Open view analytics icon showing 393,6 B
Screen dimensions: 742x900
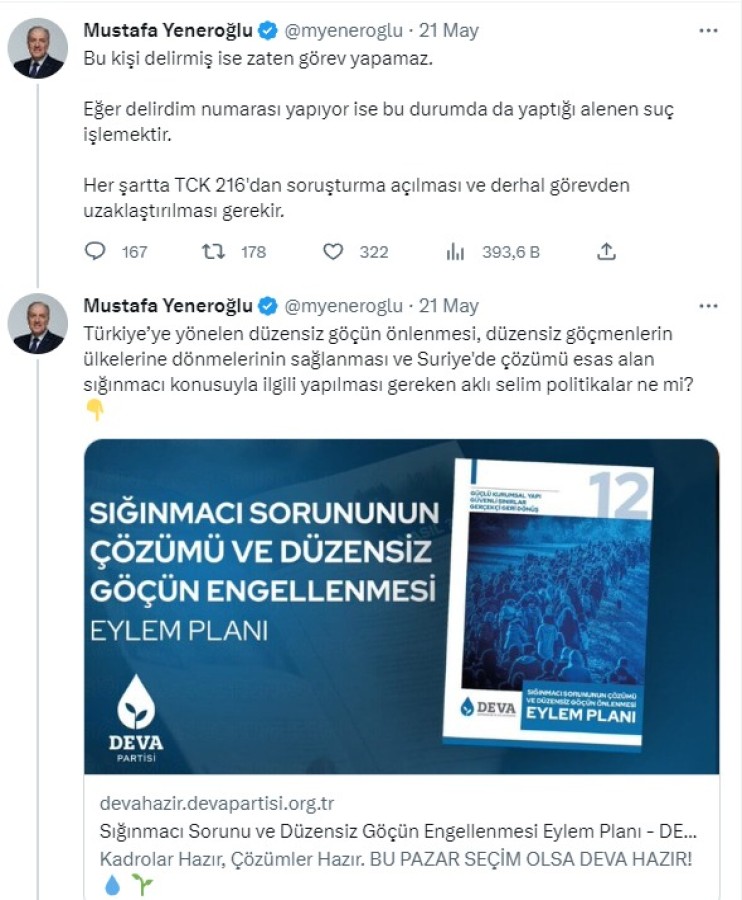click(455, 251)
